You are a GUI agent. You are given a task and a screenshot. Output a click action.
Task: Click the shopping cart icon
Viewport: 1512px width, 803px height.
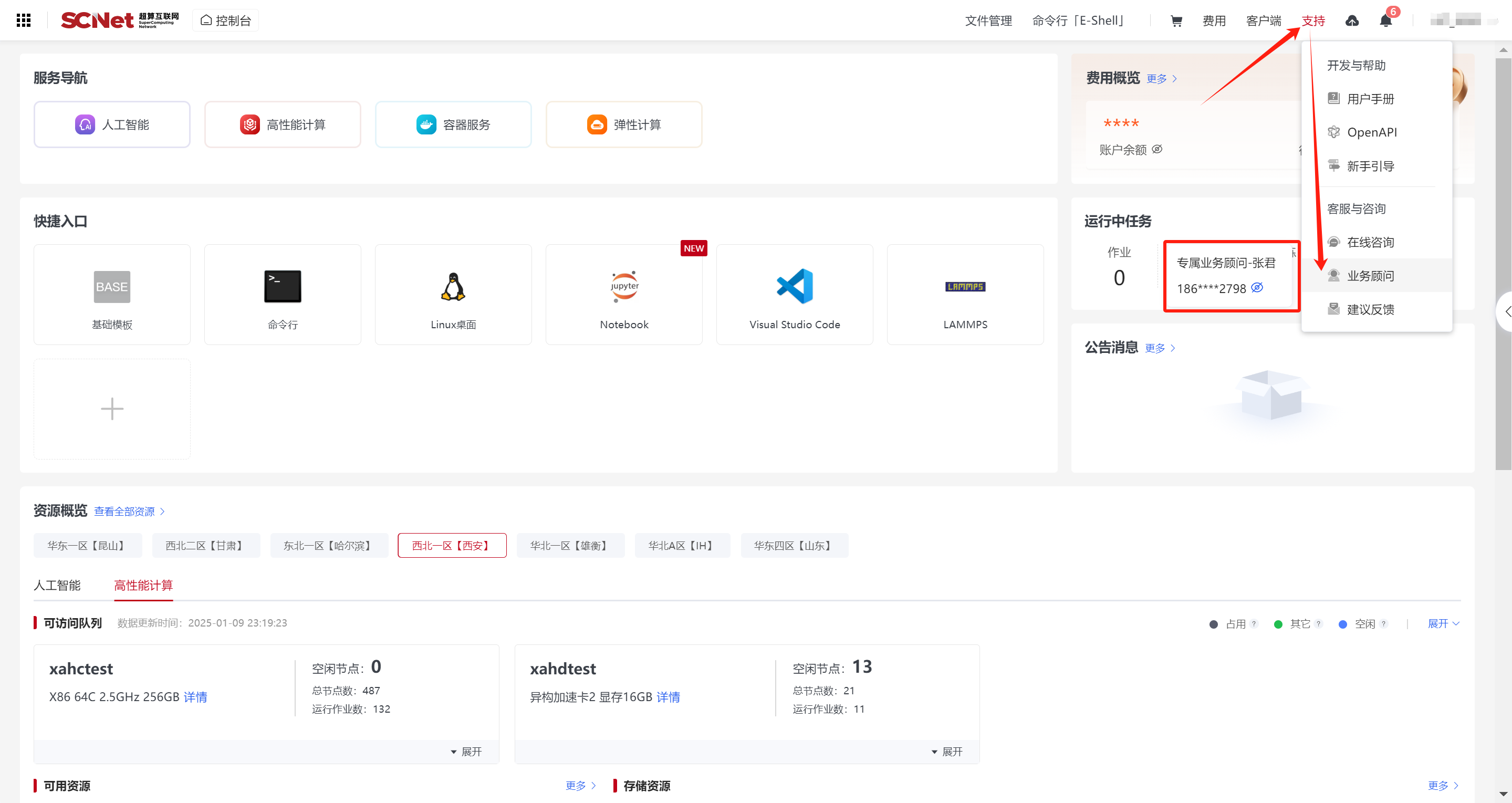point(1176,21)
